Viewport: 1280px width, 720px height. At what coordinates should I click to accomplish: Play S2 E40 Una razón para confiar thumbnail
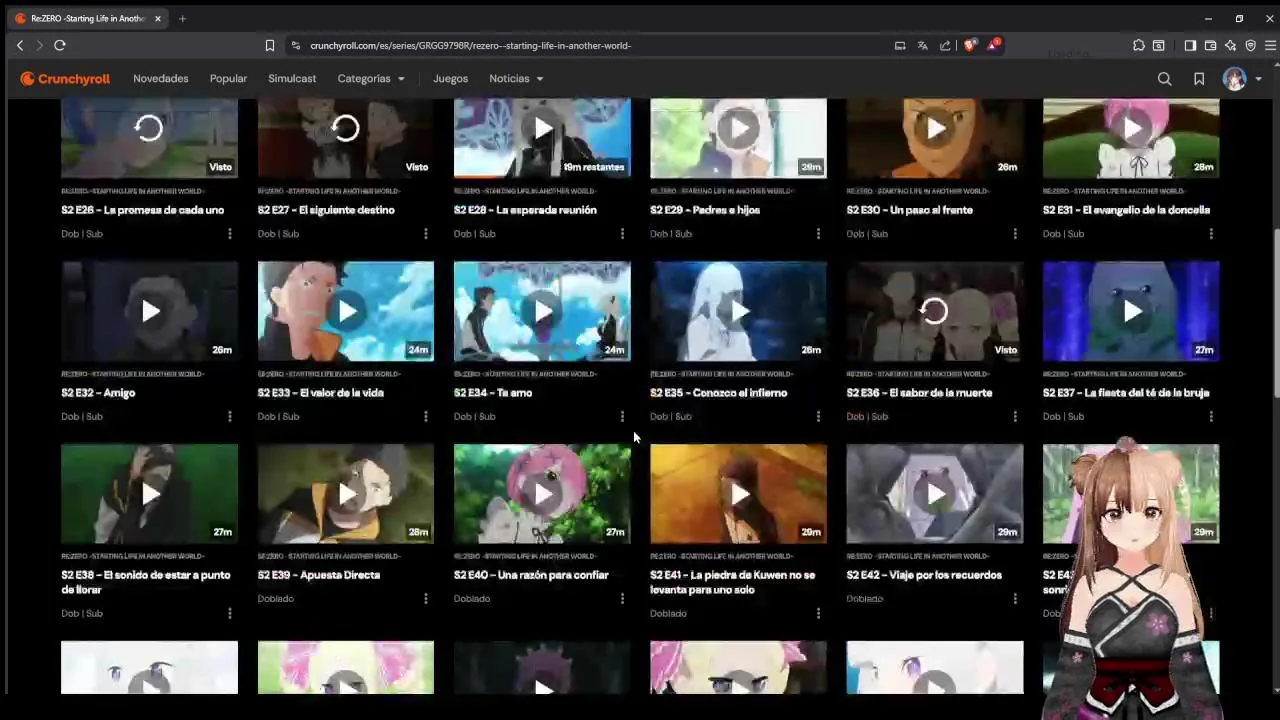(542, 494)
